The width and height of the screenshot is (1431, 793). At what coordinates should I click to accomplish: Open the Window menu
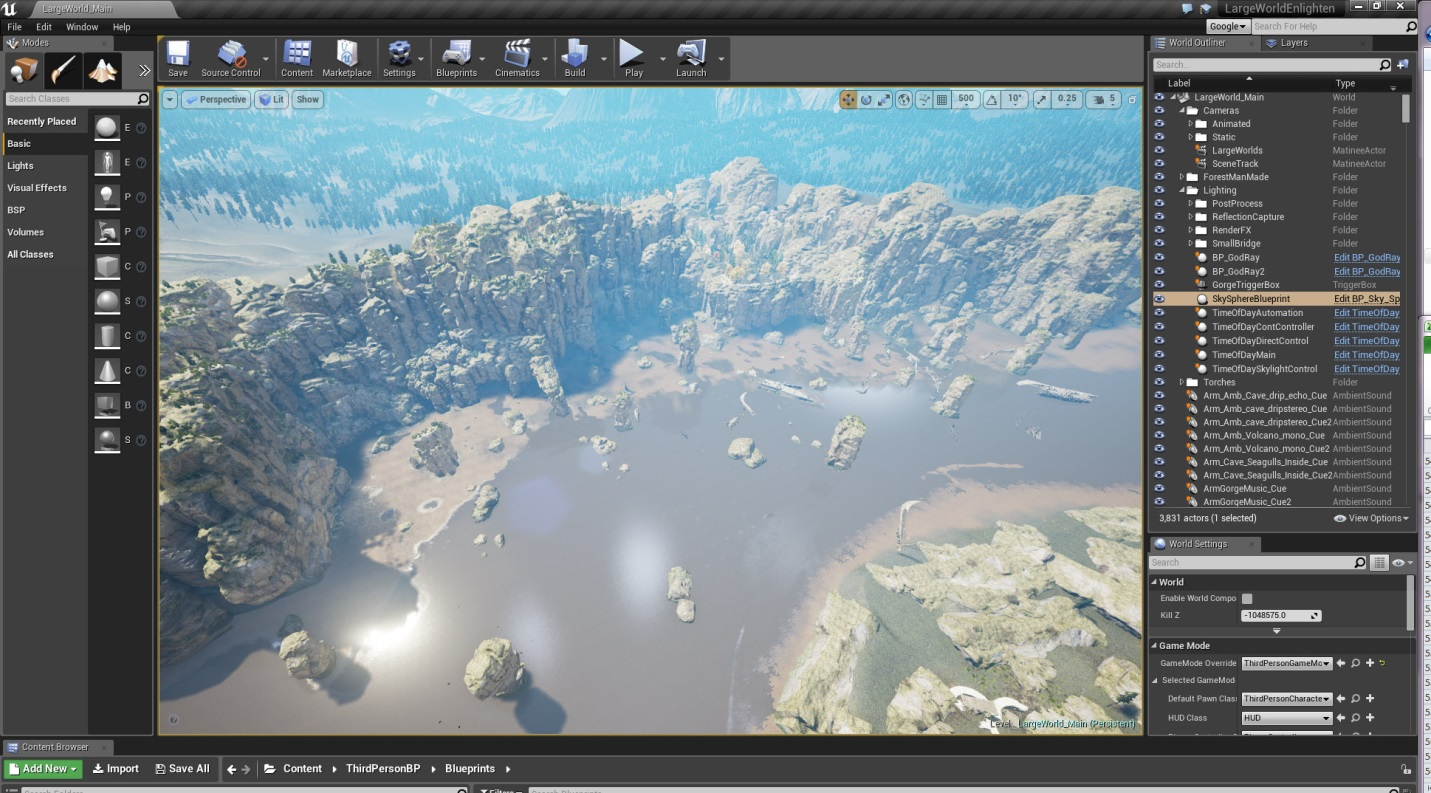pyautogui.click(x=82, y=27)
